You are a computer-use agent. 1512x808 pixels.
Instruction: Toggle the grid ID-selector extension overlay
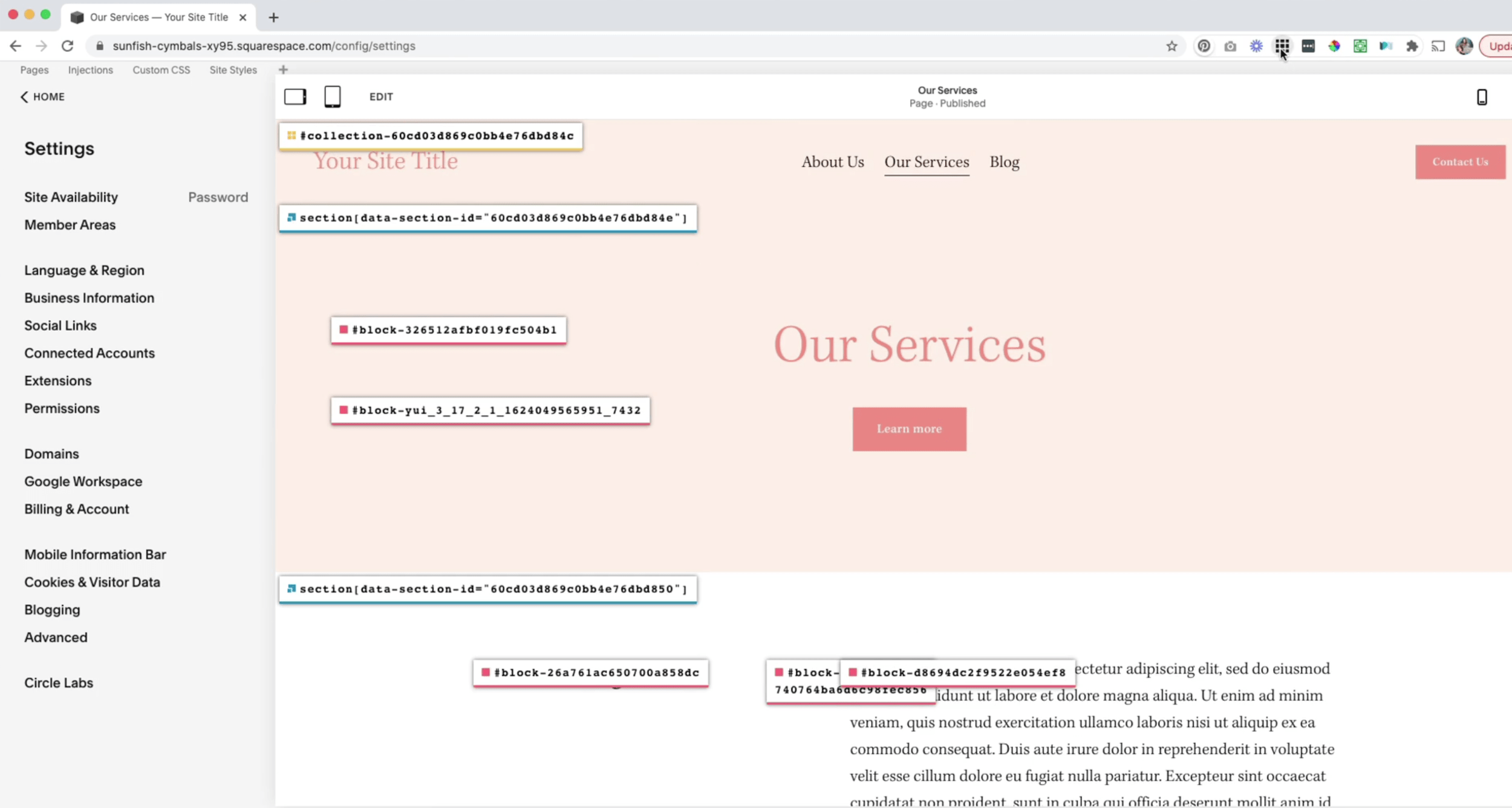point(1282,46)
